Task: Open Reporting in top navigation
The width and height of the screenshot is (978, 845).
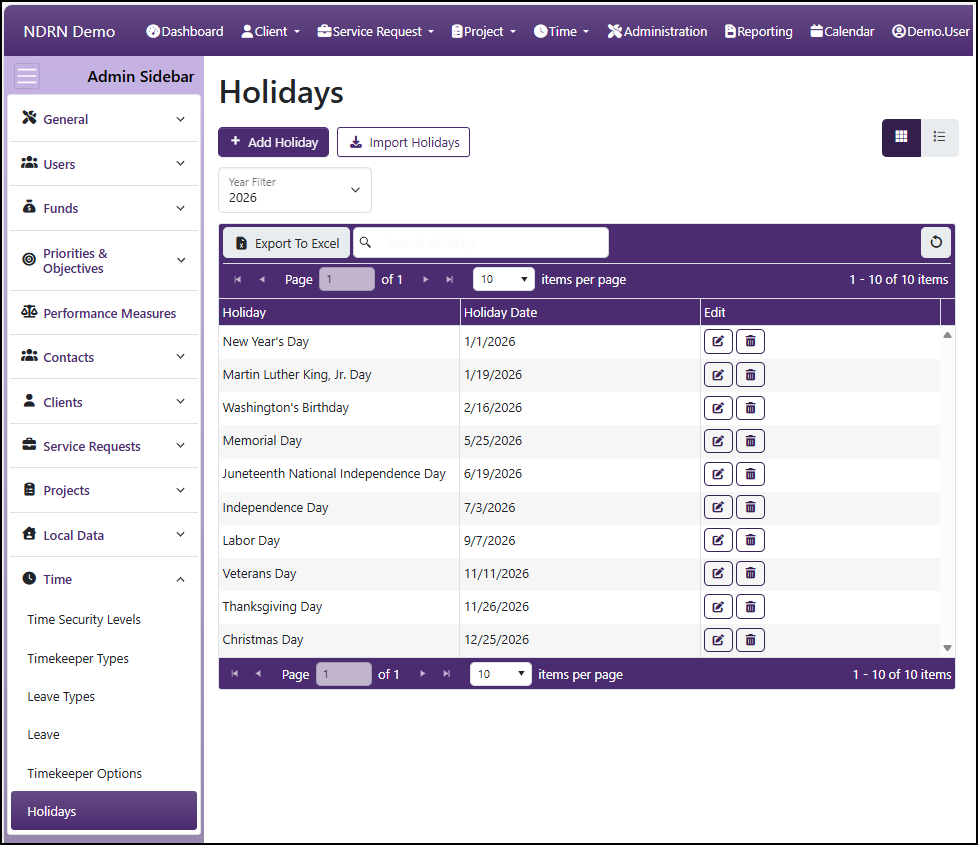Action: pyautogui.click(x=758, y=31)
